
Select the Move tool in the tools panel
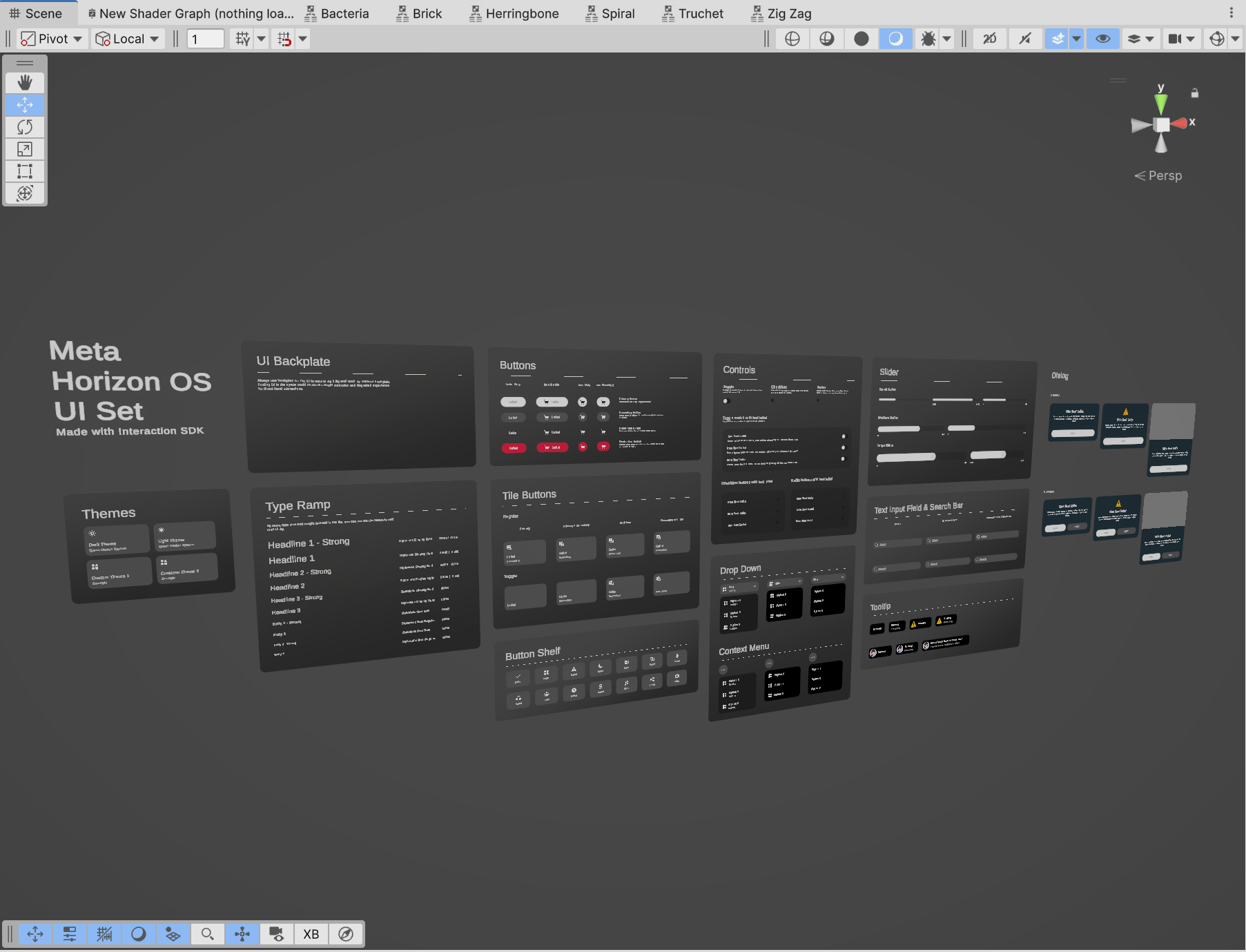click(25, 105)
